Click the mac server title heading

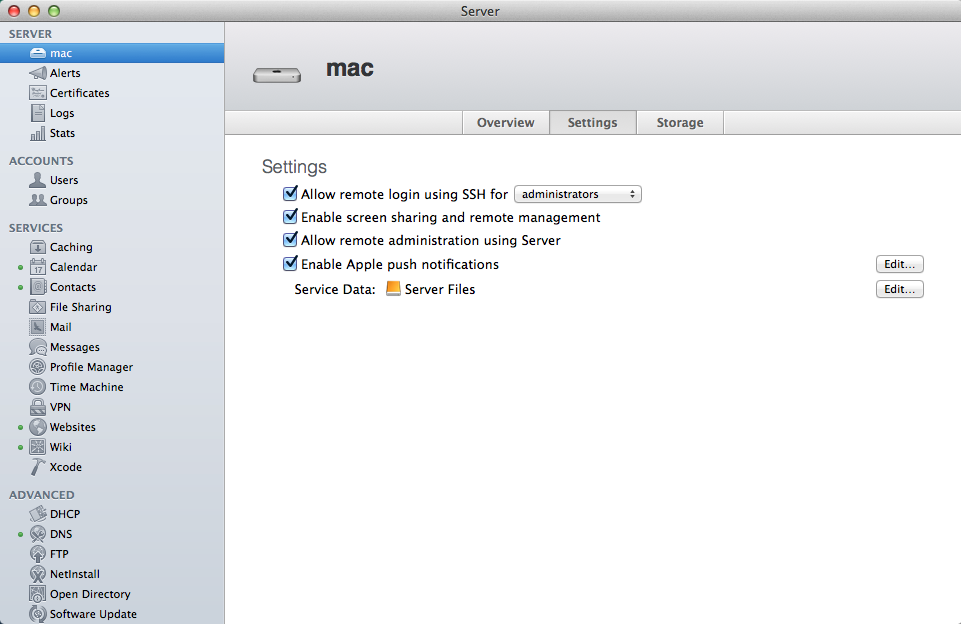350,68
